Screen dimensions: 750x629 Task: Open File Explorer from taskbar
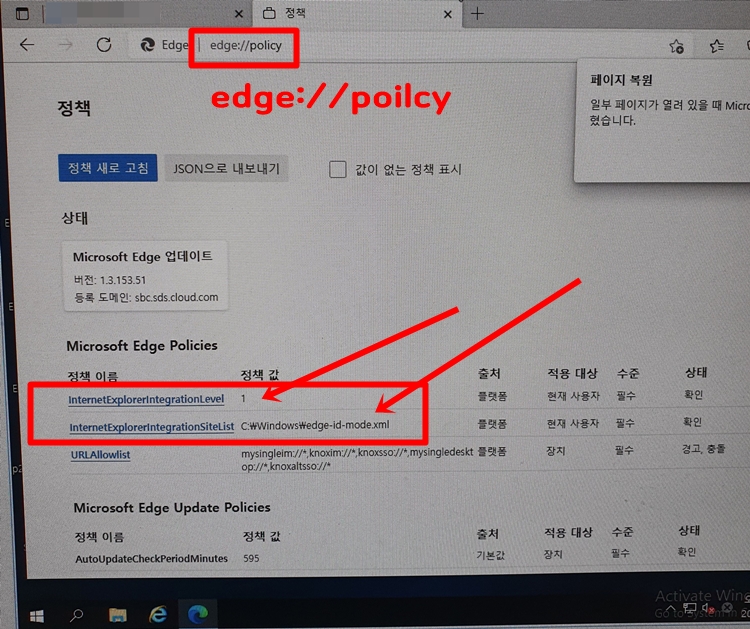click(x=117, y=615)
